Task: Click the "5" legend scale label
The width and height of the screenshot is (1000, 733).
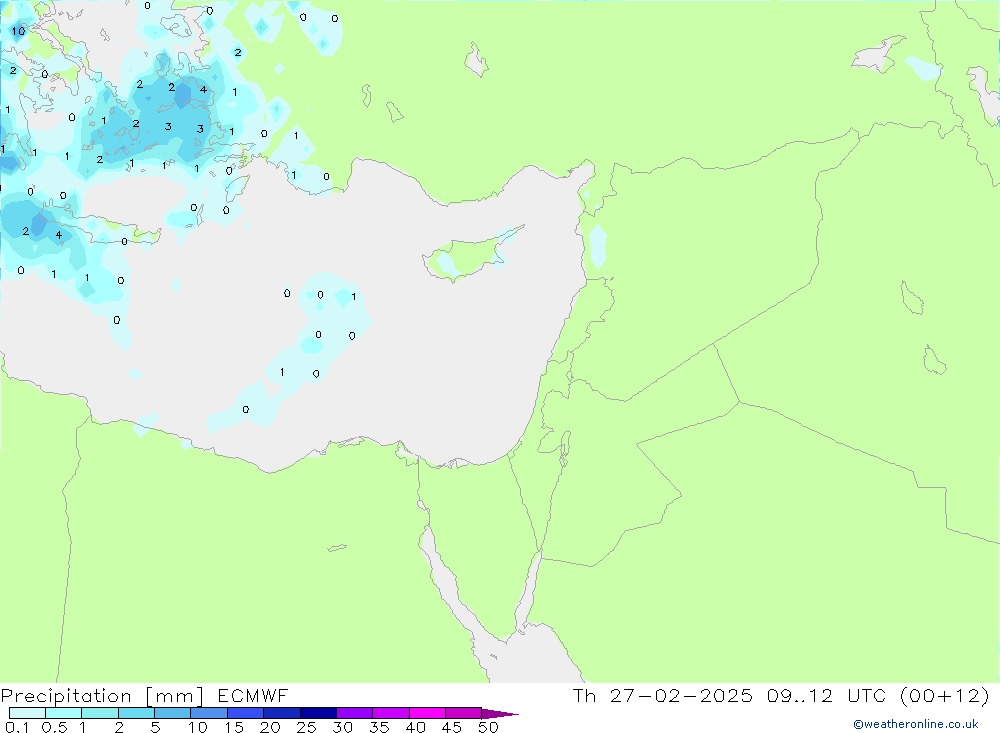Action: [x=155, y=727]
